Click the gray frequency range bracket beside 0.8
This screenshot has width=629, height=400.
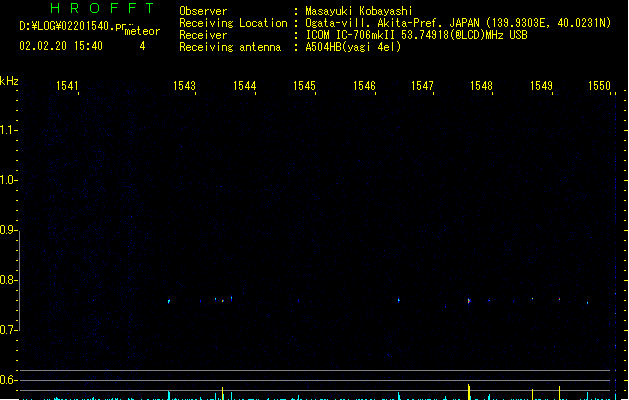point(19,281)
